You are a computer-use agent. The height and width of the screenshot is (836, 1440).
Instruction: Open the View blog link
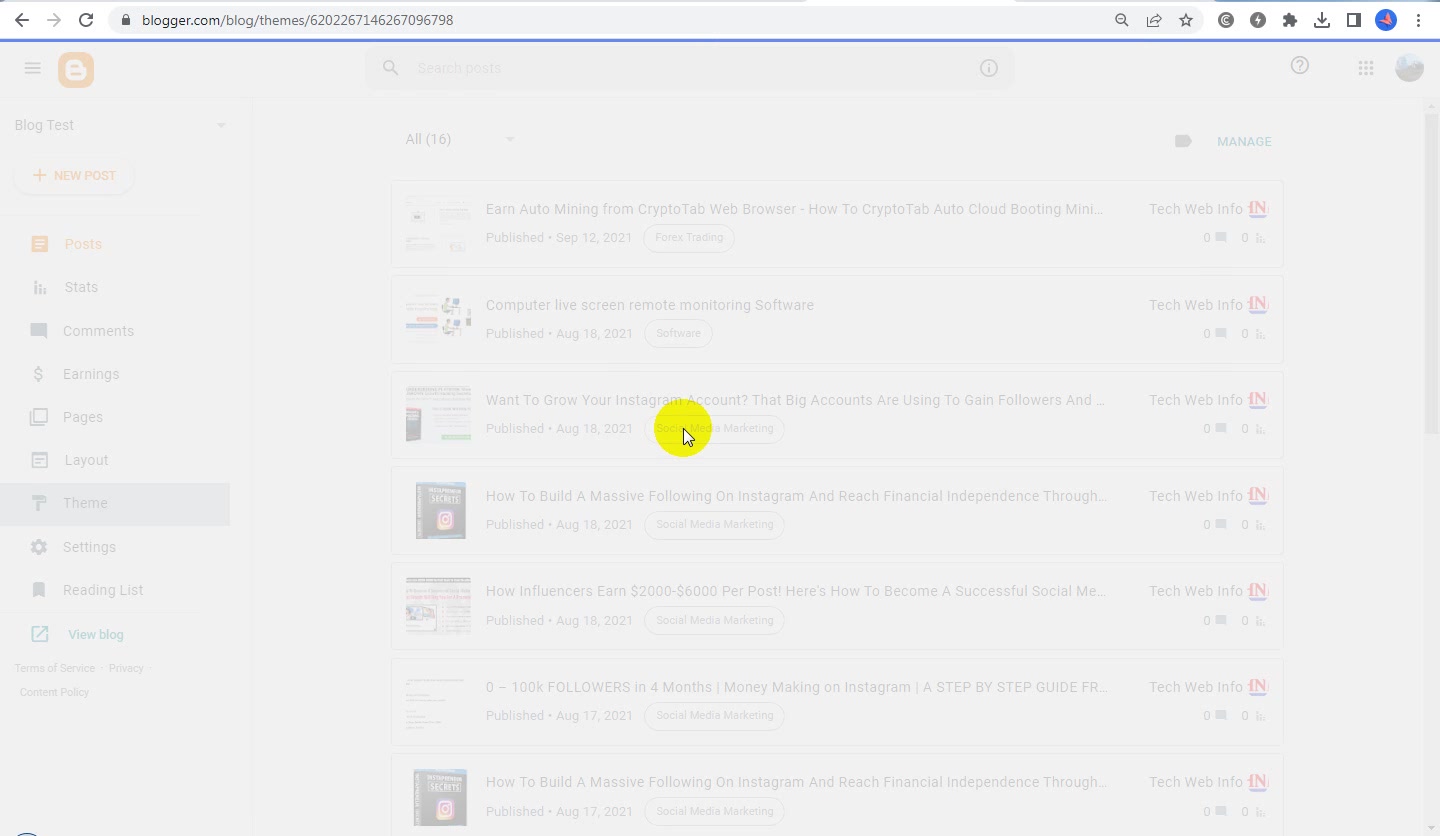tap(95, 634)
